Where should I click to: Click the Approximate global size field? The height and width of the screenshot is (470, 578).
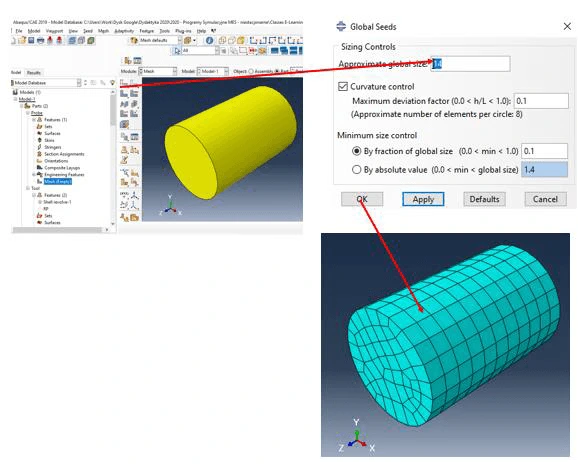(471, 64)
